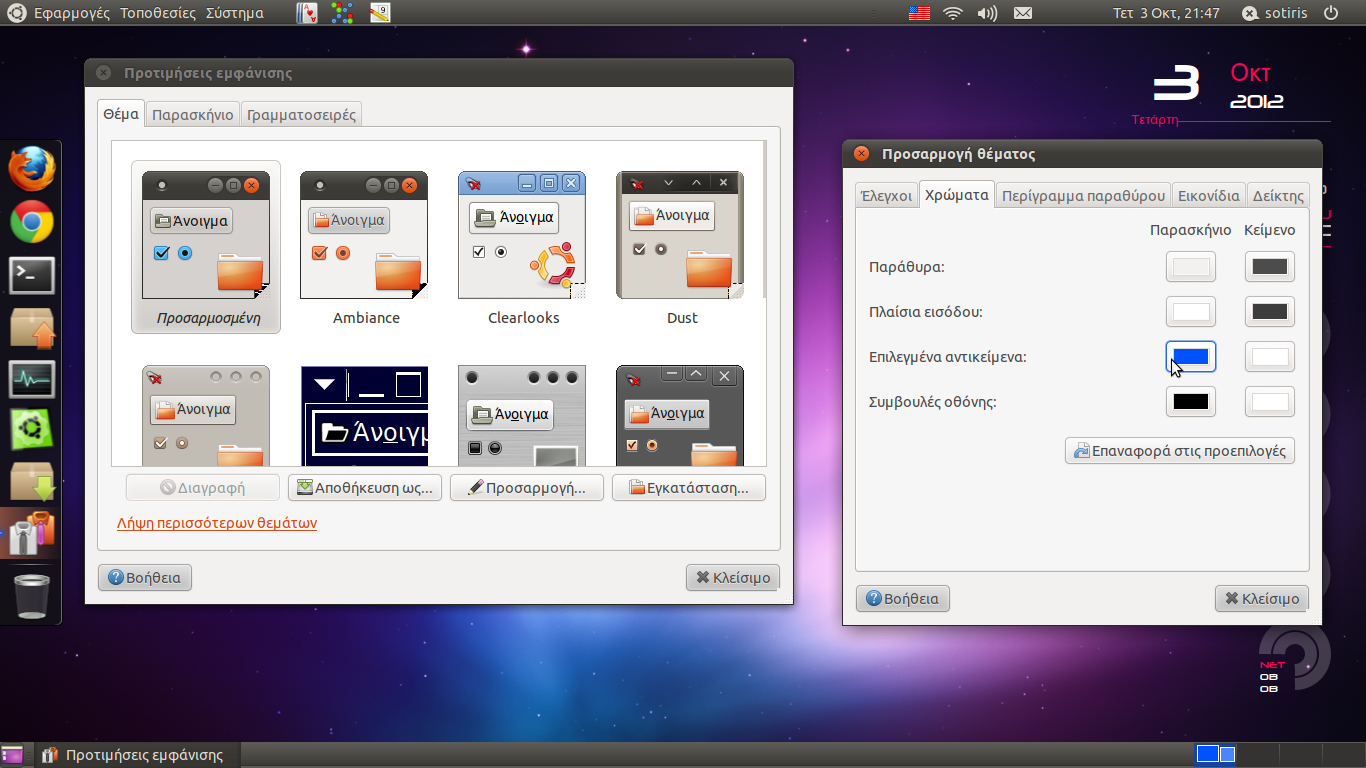Click the Επαναφορά στις προεπιλογές button
The height and width of the screenshot is (768, 1366).
pyautogui.click(x=1179, y=451)
